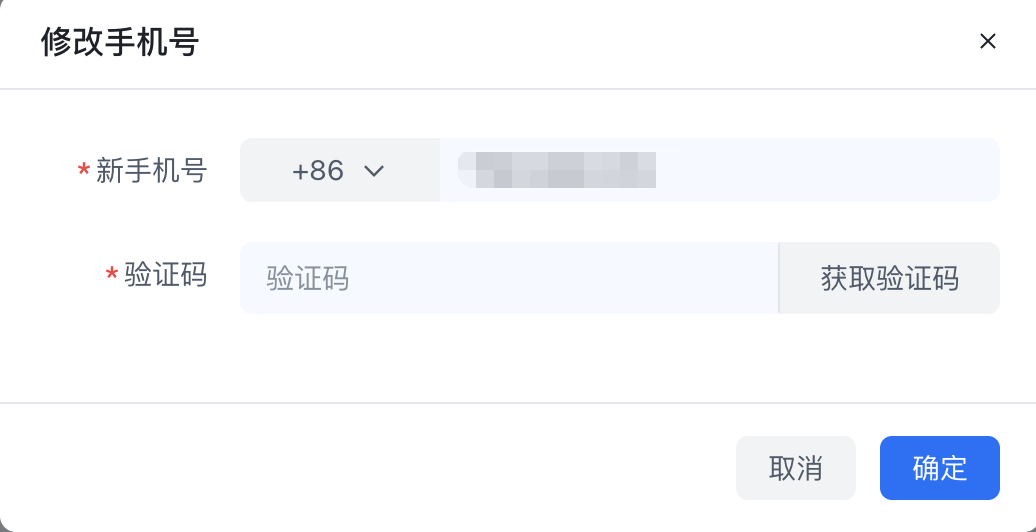Screen dimensions: 1036x532
Task: Focus the 新手机号 phone number field
Action: click(720, 170)
